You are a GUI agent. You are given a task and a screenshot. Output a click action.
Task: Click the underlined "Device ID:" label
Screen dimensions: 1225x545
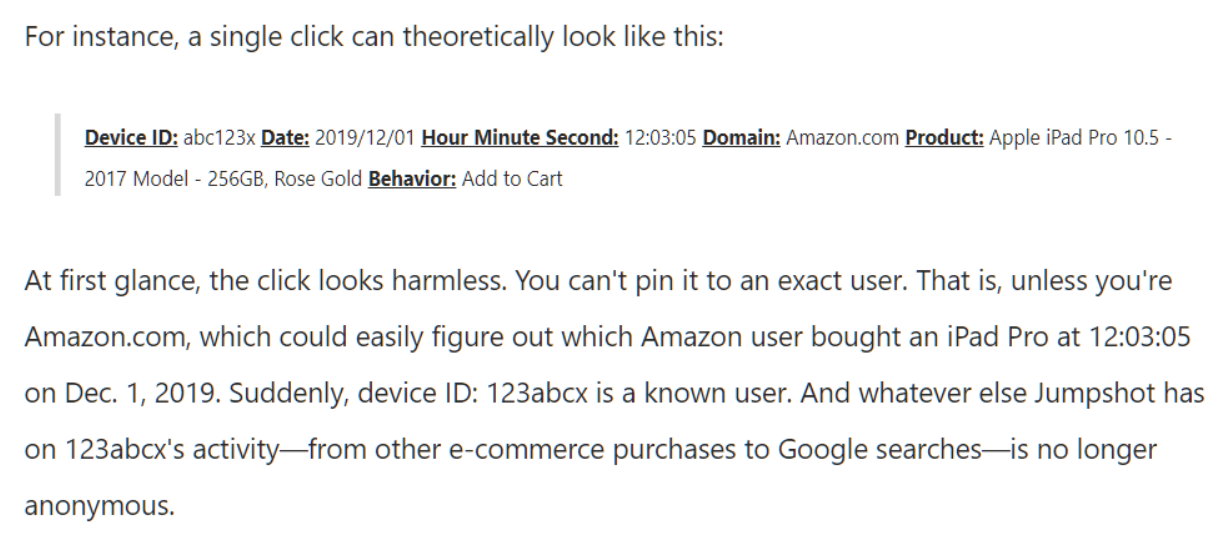pos(131,138)
